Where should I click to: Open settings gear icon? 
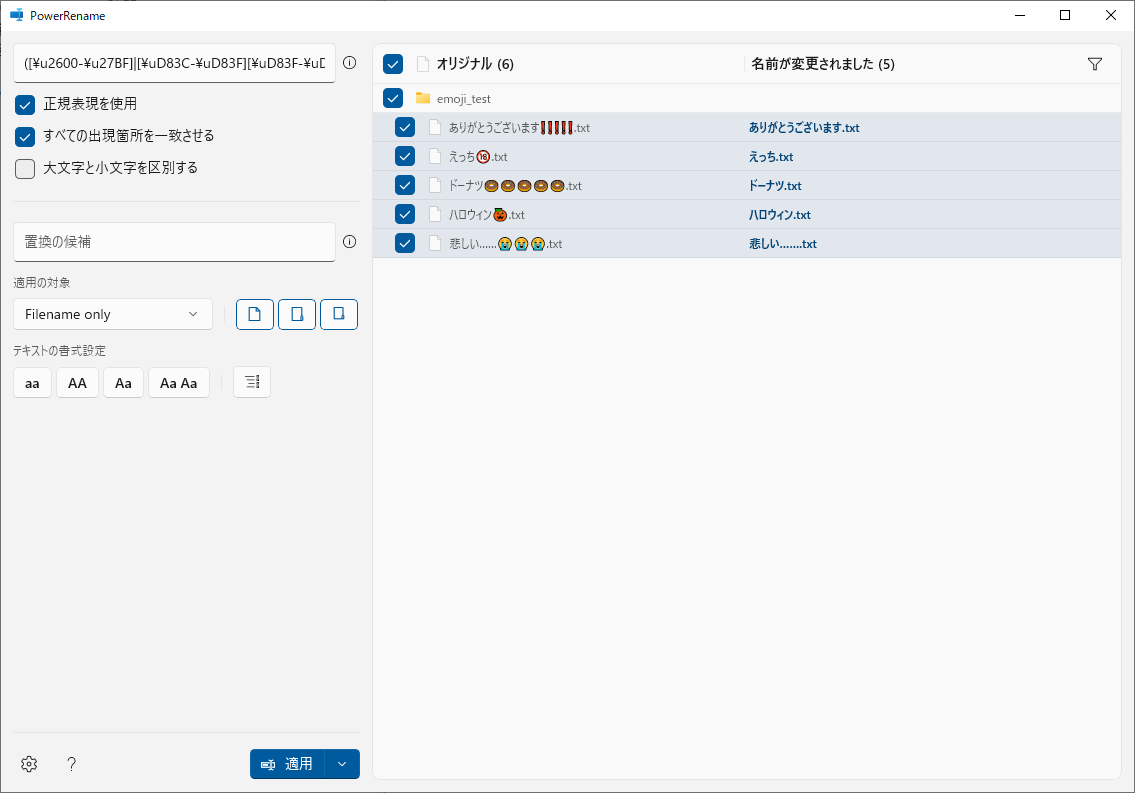(x=29, y=764)
